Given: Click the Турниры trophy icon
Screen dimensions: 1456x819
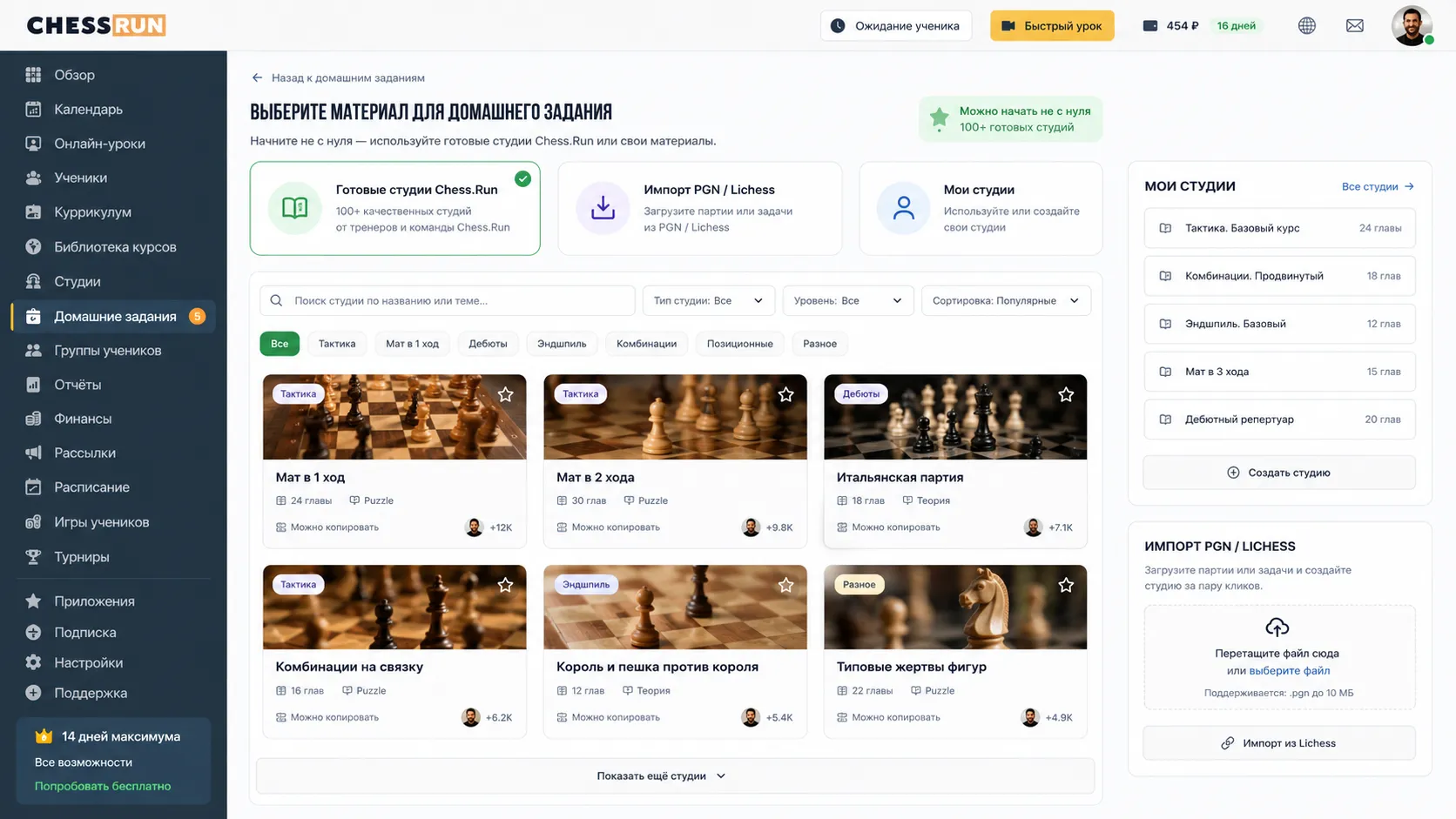Looking at the screenshot, I should pos(33,557).
